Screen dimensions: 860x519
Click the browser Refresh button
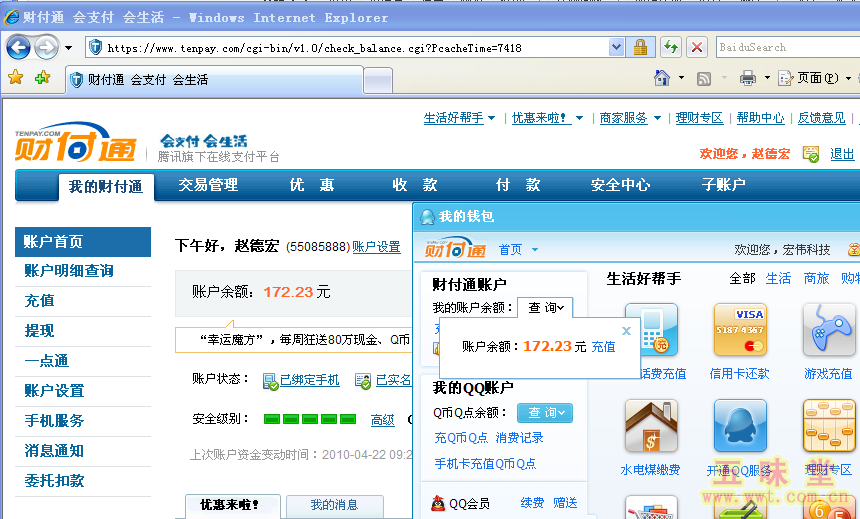(669, 47)
